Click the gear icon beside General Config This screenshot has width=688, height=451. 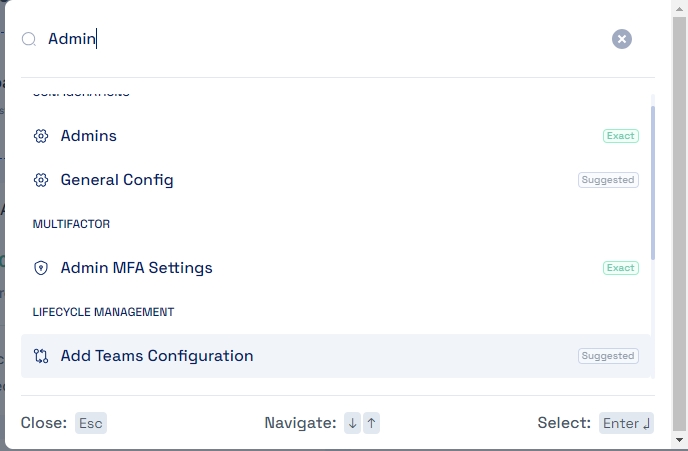[x=41, y=180]
